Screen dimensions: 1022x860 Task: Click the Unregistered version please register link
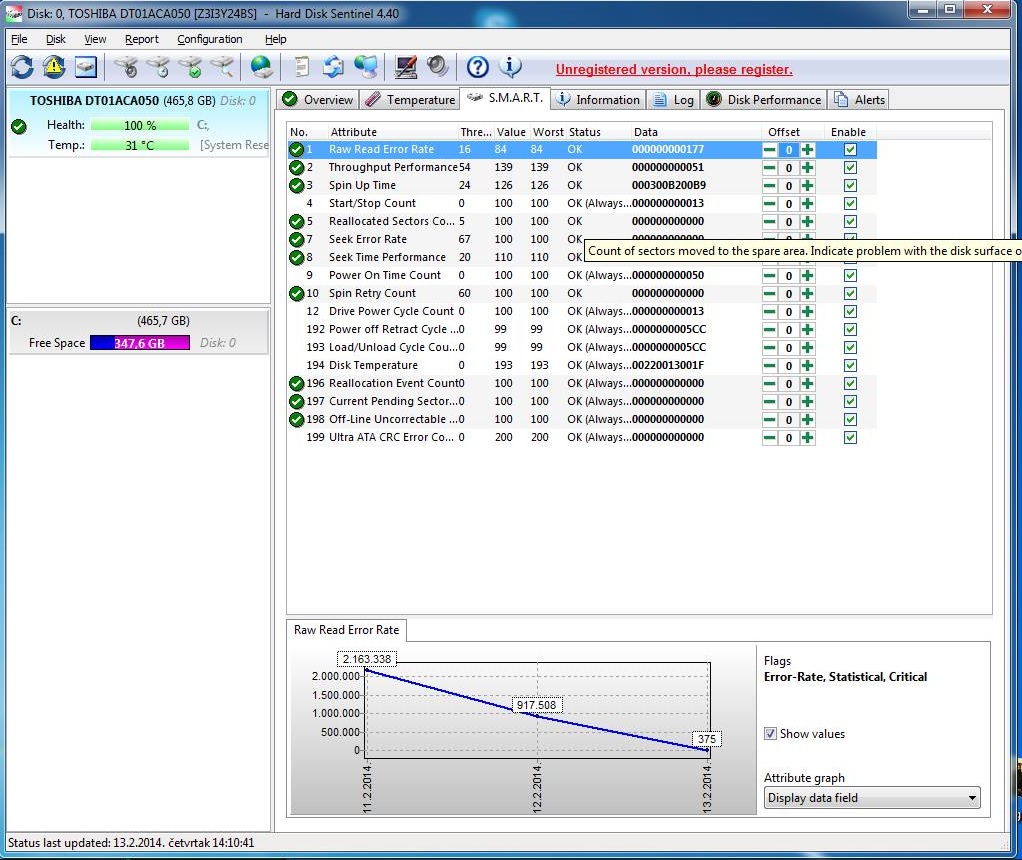pyautogui.click(x=674, y=69)
